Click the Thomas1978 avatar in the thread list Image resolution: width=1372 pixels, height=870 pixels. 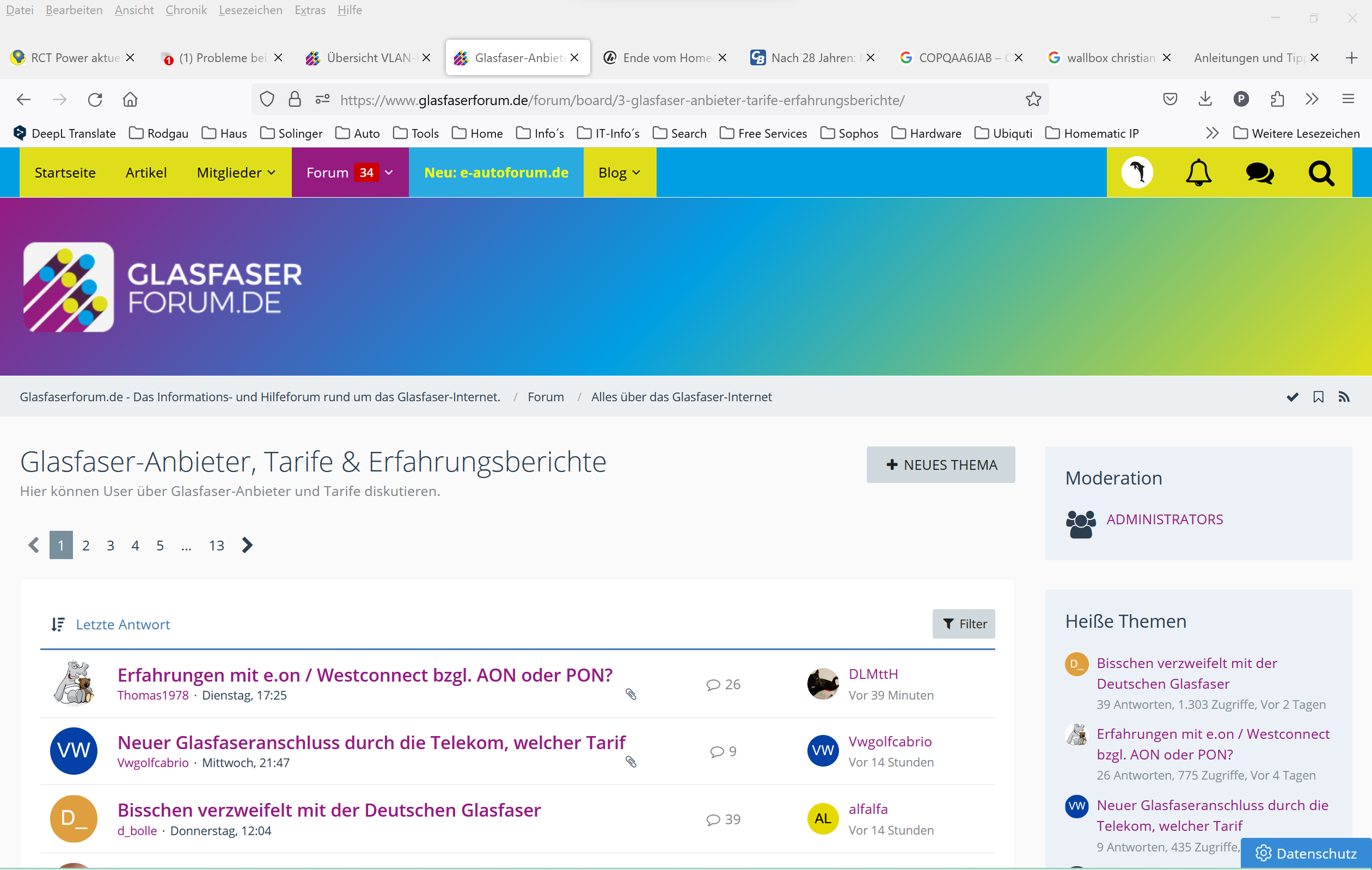pyautogui.click(x=74, y=683)
